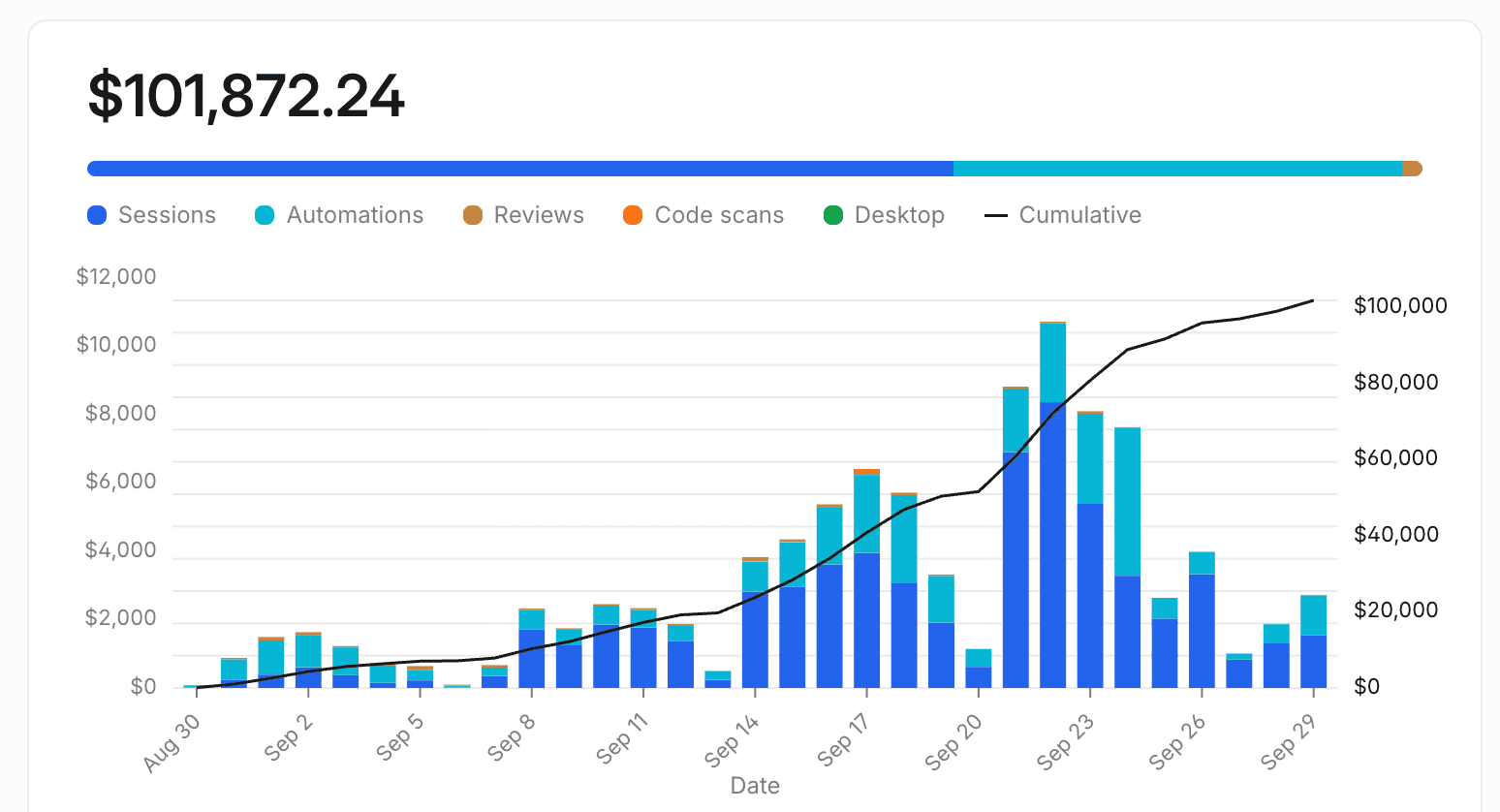Screen dimensions: 1500x812
Task: Click the $20,000 right axis label
Action: (1395, 609)
